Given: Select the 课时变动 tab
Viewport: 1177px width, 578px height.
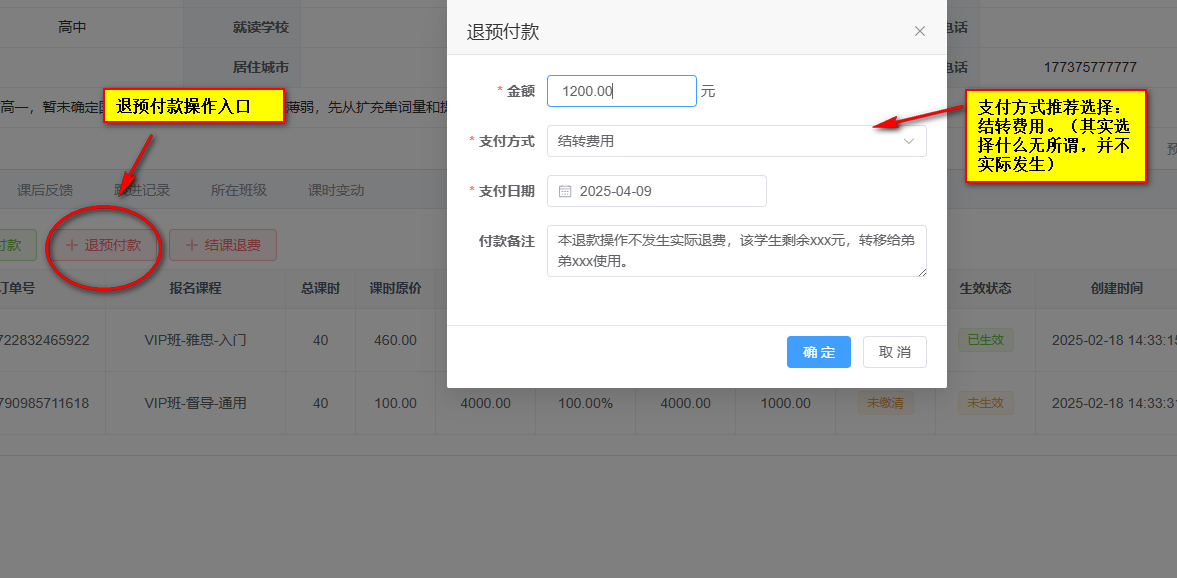Looking at the screenshot, I should coord(336,190).
